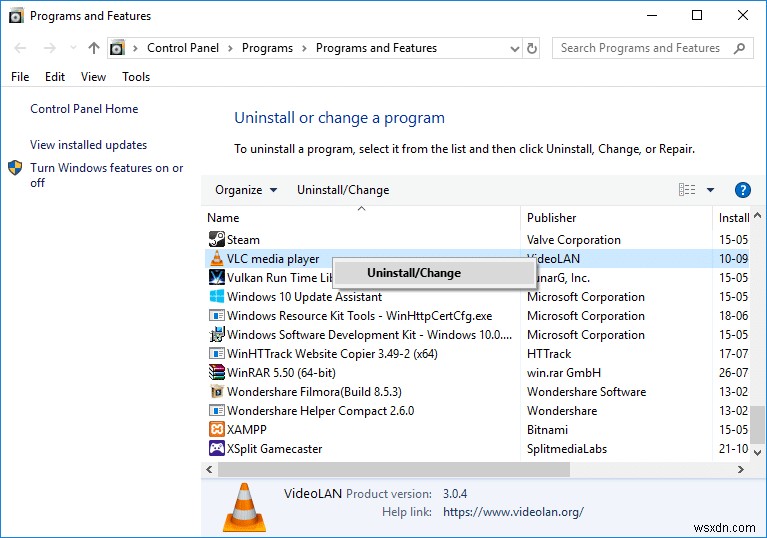
Task: Expand chevron after Programs breadcrumb
Action: tap(304, 48)
